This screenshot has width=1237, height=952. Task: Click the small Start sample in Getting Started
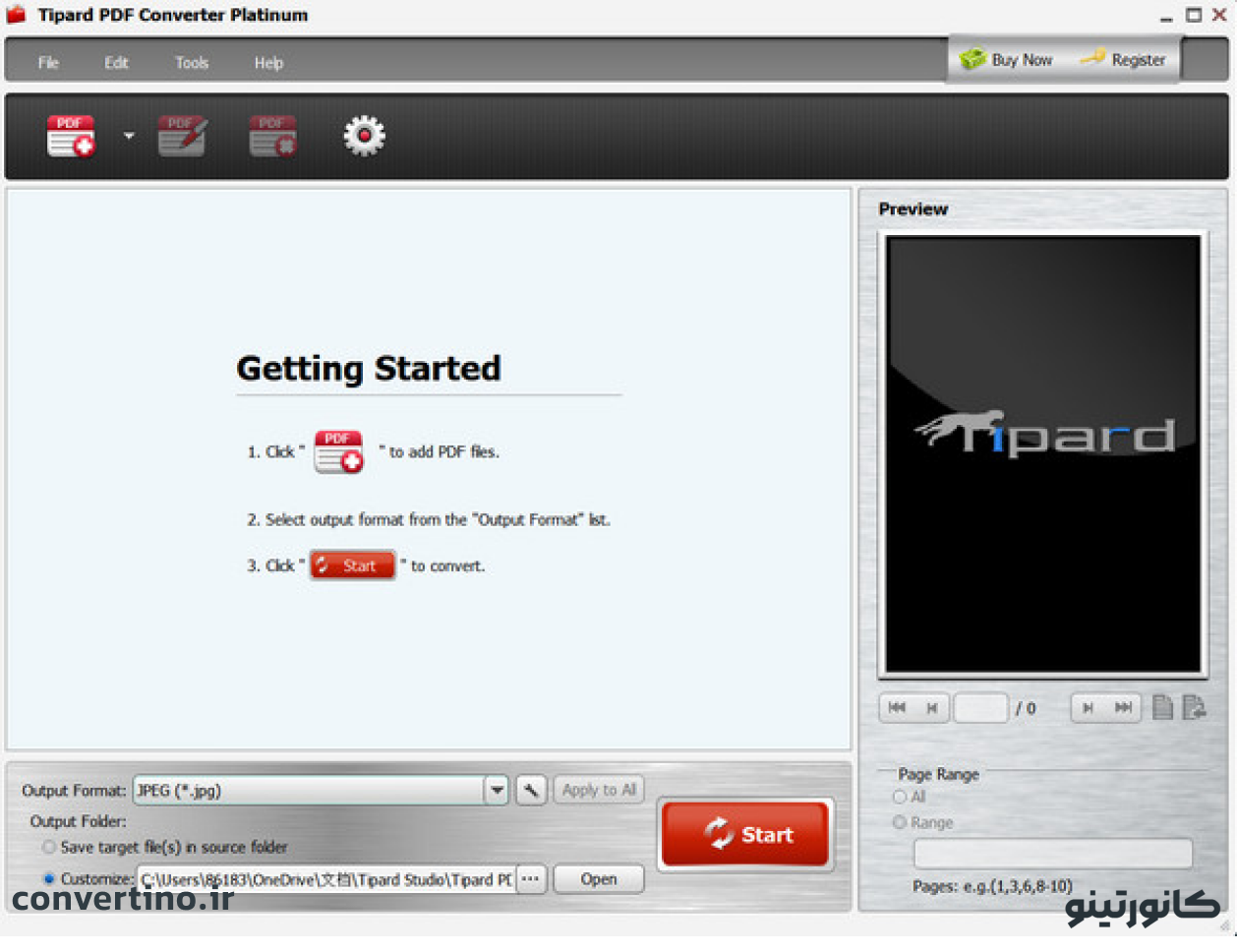pyautogui.click(x=352, y=565)
